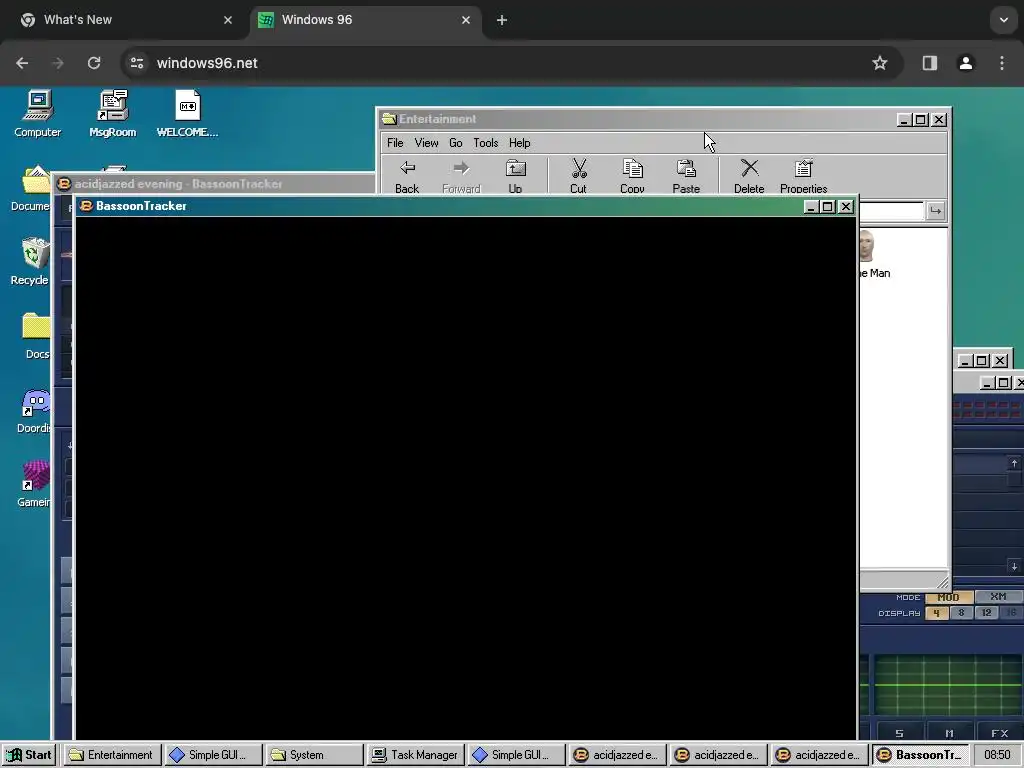Toggle mute M on tracker channel
This screenshot has width=1024, height=768.
click(950, 733)
